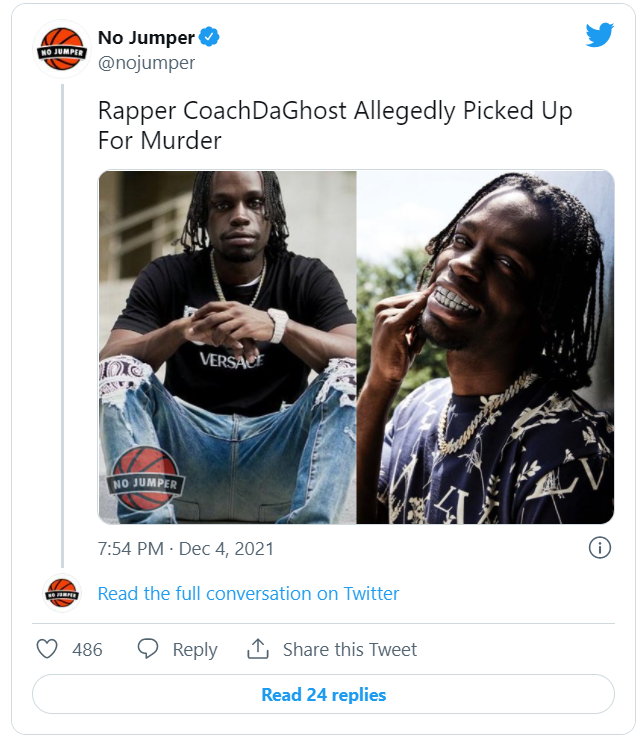This screenshot has width=644, height=747.
Task: Read the full conversation on Twitter
Action: point(248,594)
